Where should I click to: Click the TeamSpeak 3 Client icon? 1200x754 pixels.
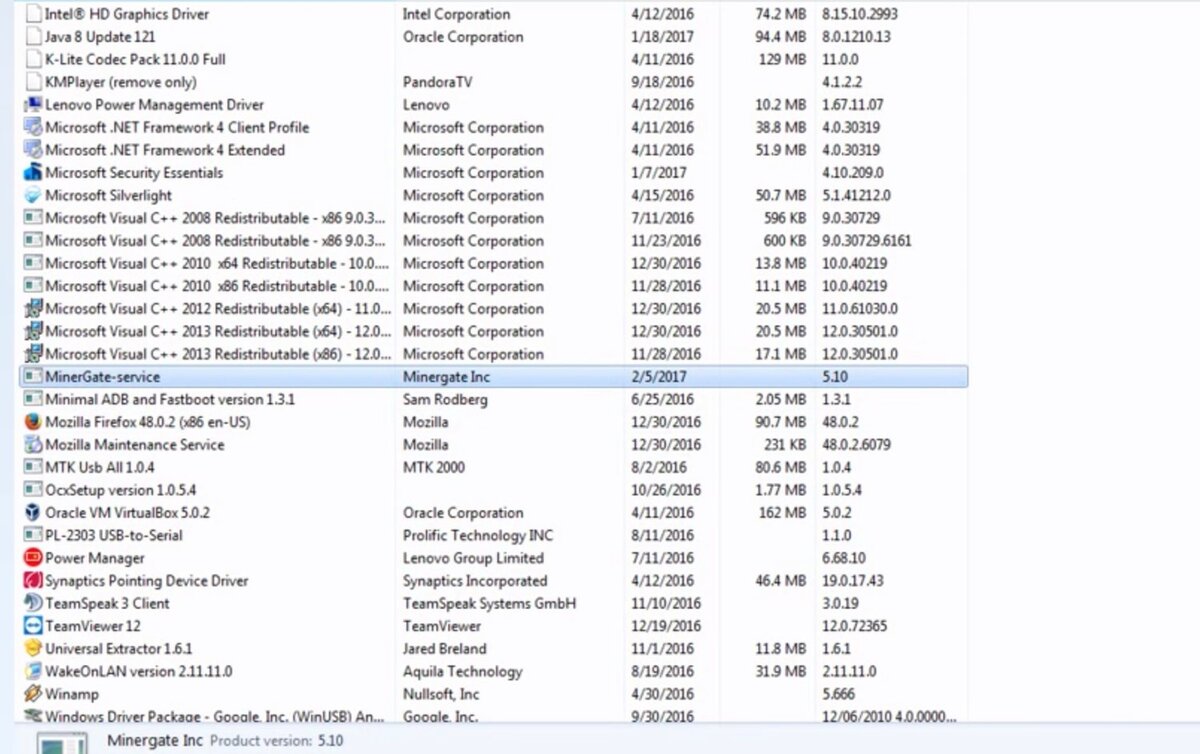(33, 603)
